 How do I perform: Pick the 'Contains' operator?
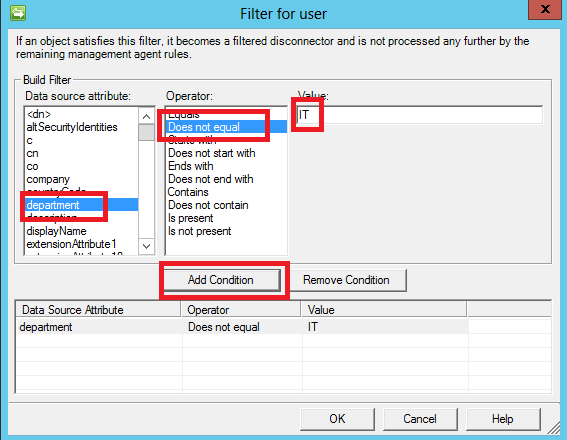click(188, 192)
